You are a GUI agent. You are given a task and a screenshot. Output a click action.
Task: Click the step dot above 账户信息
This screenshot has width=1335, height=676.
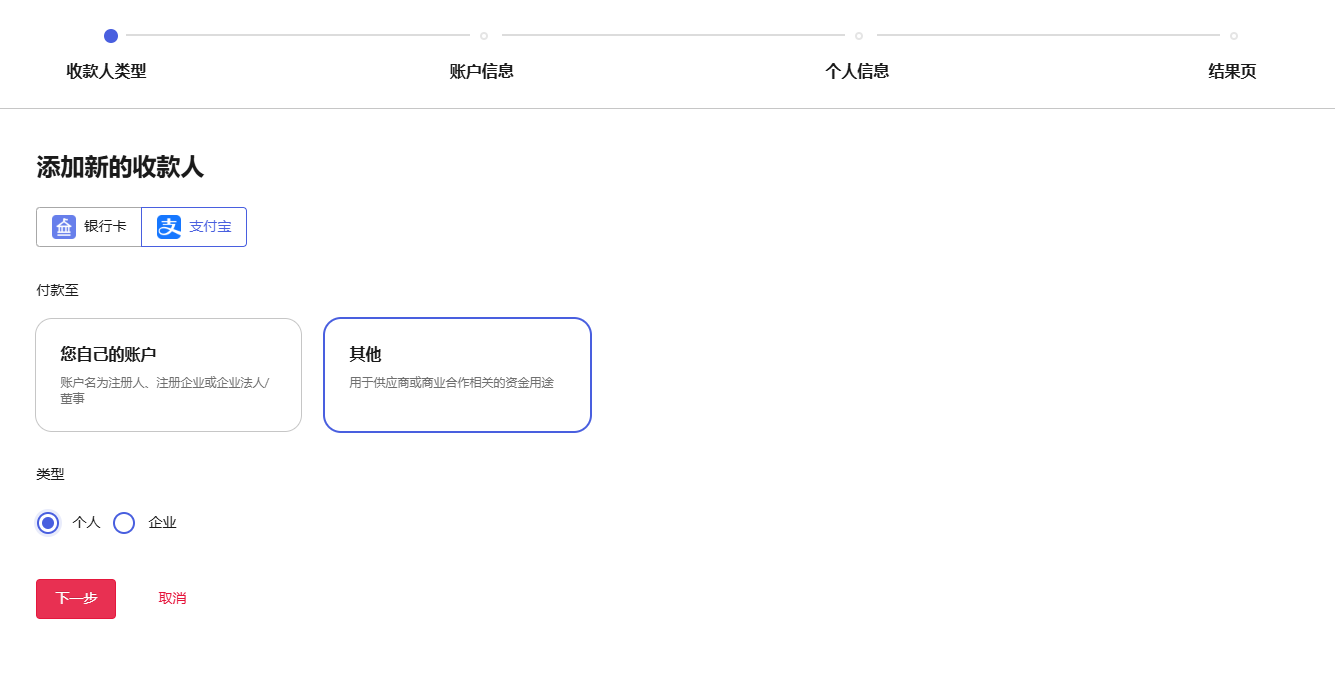484,36
